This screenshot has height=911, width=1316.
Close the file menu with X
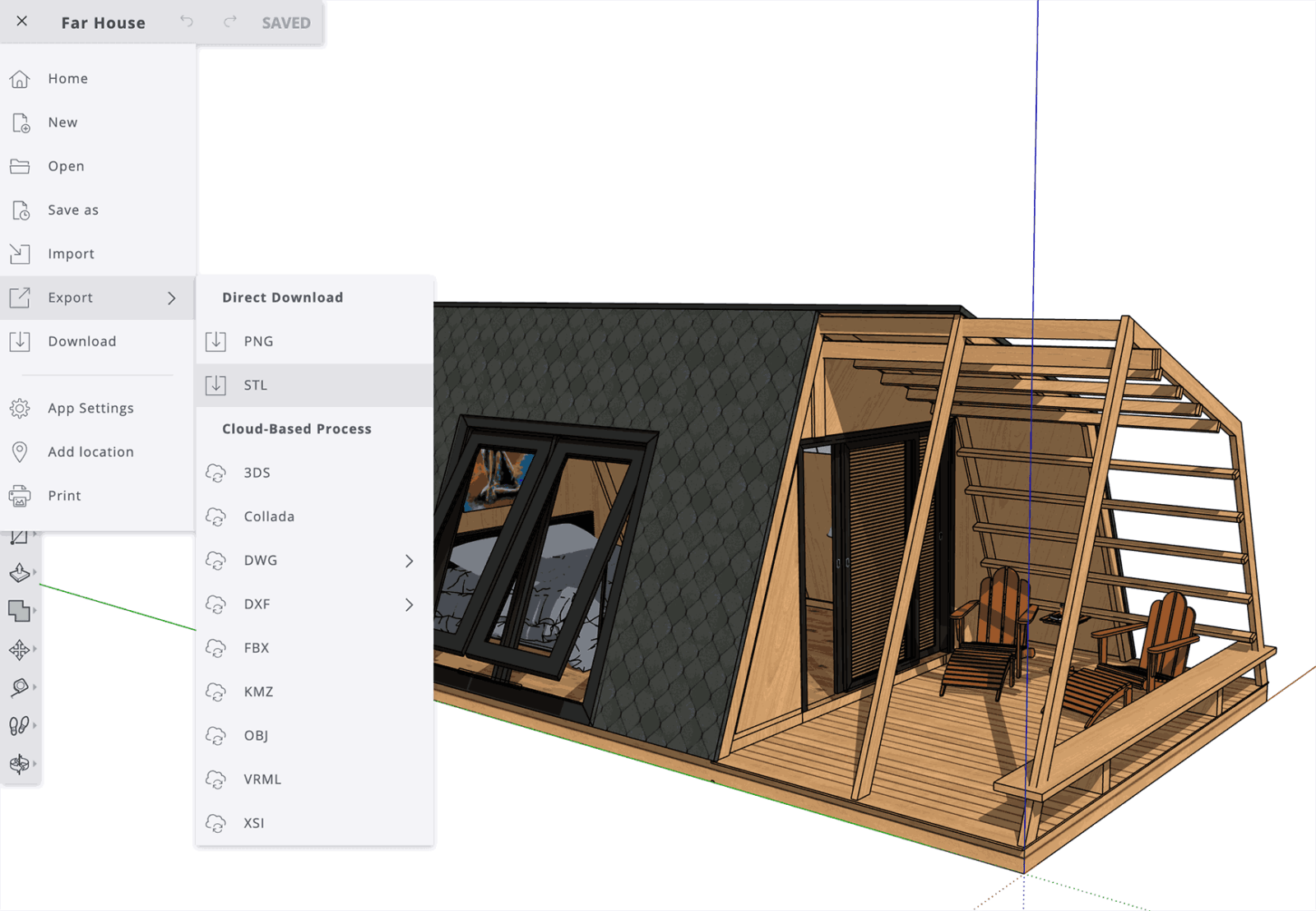(22, 22)
